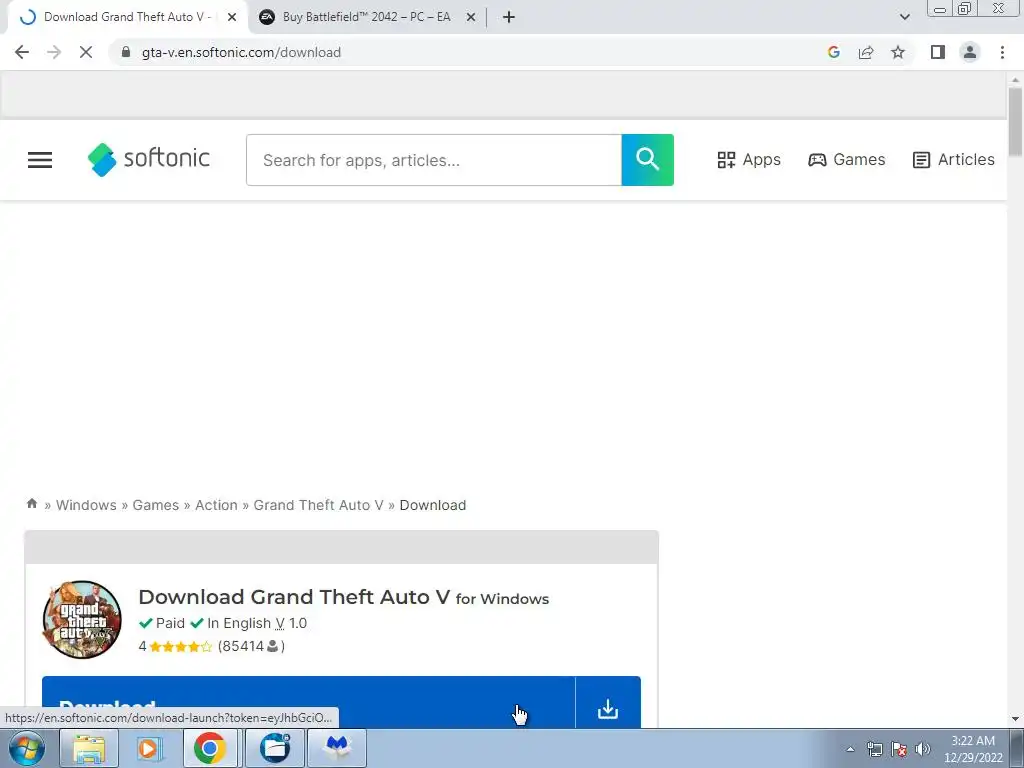Open the volume speaker icon
Viewport: 1024px width, 768px height.
pyautogui.click(x=923, y=749)
